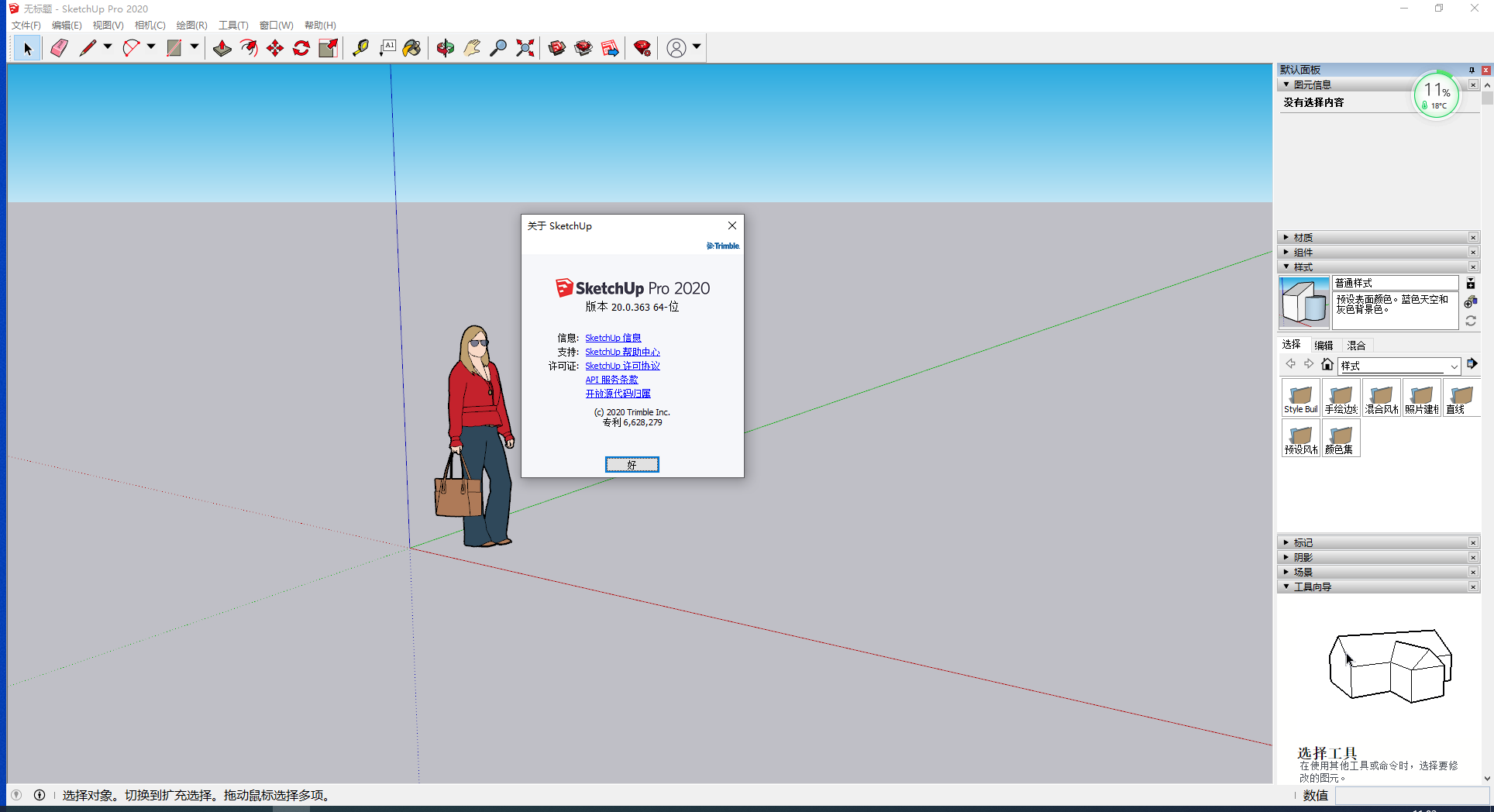Open the 窗口(W) menu

[277, 26]
